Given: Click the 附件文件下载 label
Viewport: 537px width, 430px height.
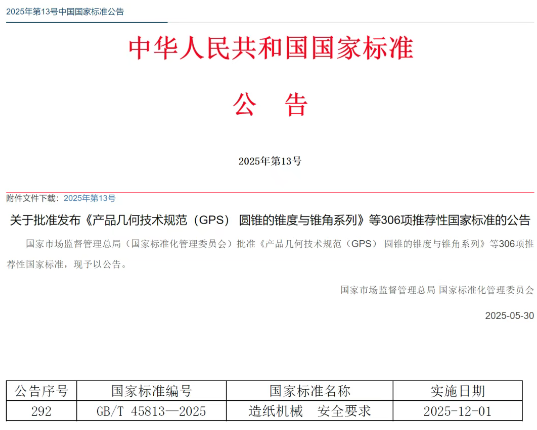Looking at the screenshot, I should [x=33, y=198].
